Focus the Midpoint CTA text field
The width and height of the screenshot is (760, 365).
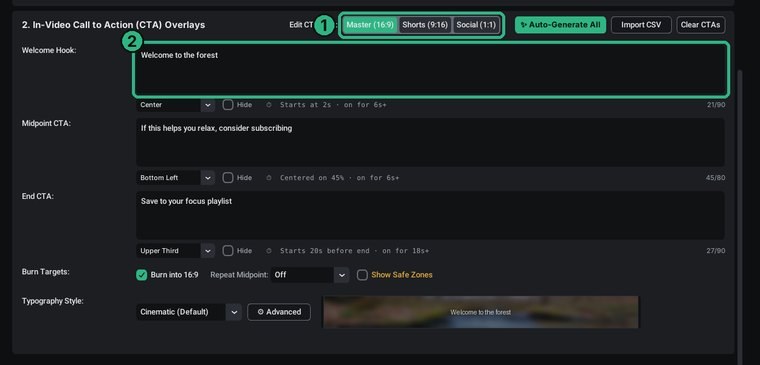pos(430,143)
